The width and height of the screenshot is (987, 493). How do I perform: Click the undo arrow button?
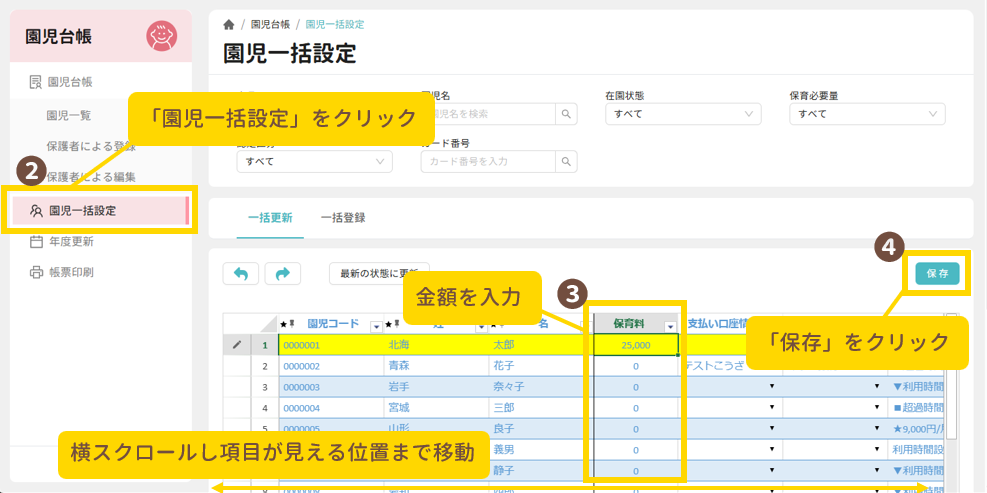pos(240,273)
